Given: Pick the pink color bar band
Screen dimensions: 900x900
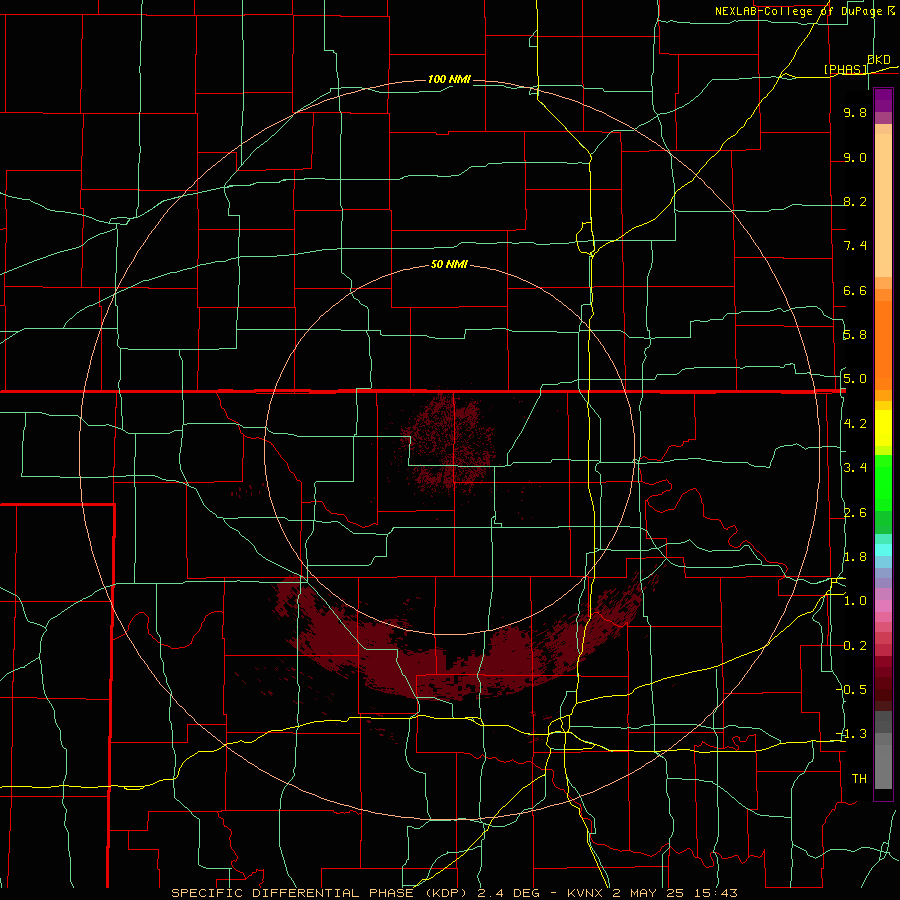Looking at the screenshot, I should point(883,606).
